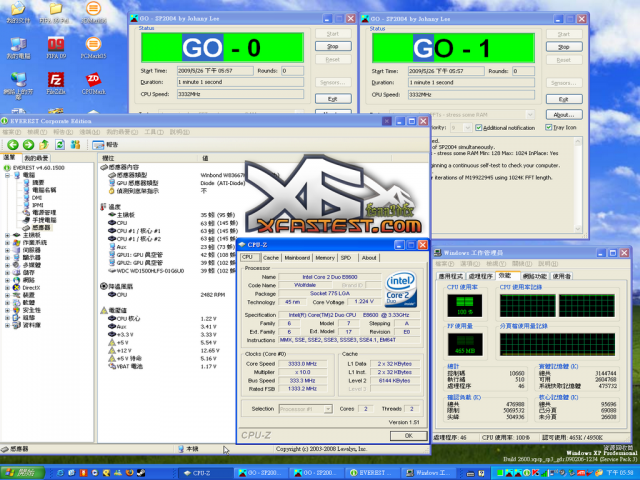Open the 網路上的芳鄰 network desktop icon
The width and height of the screenshot is (640, 480).
pos(18,86)
